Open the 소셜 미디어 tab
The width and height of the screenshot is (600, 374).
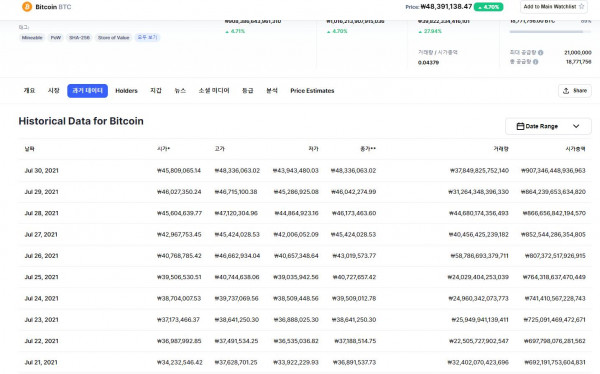214,91
